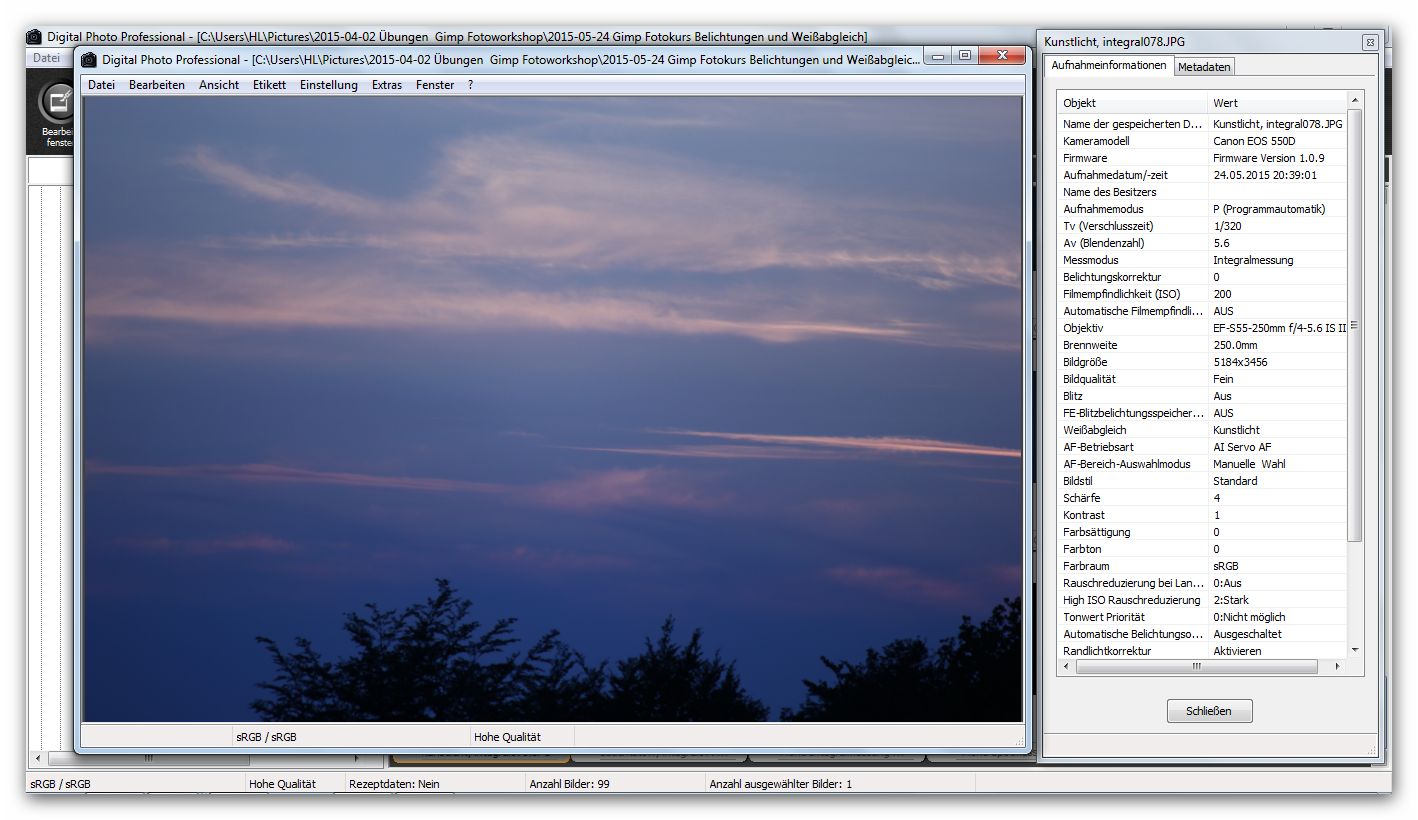Image resolution: width=1418 pixels, height=820 pixels.
Task: Click the camera icon in front window title bar
Action: pyautogui.click(x=89, y=60)
